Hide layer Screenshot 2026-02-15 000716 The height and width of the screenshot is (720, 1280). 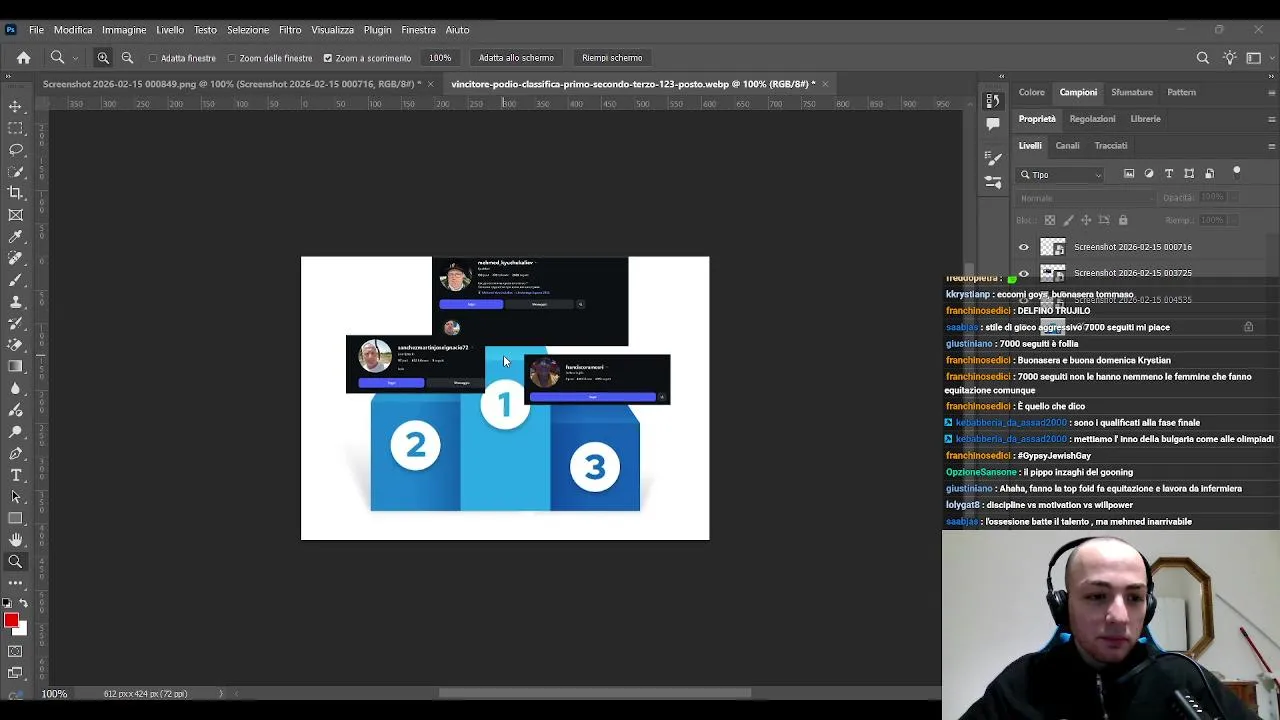1023,247
